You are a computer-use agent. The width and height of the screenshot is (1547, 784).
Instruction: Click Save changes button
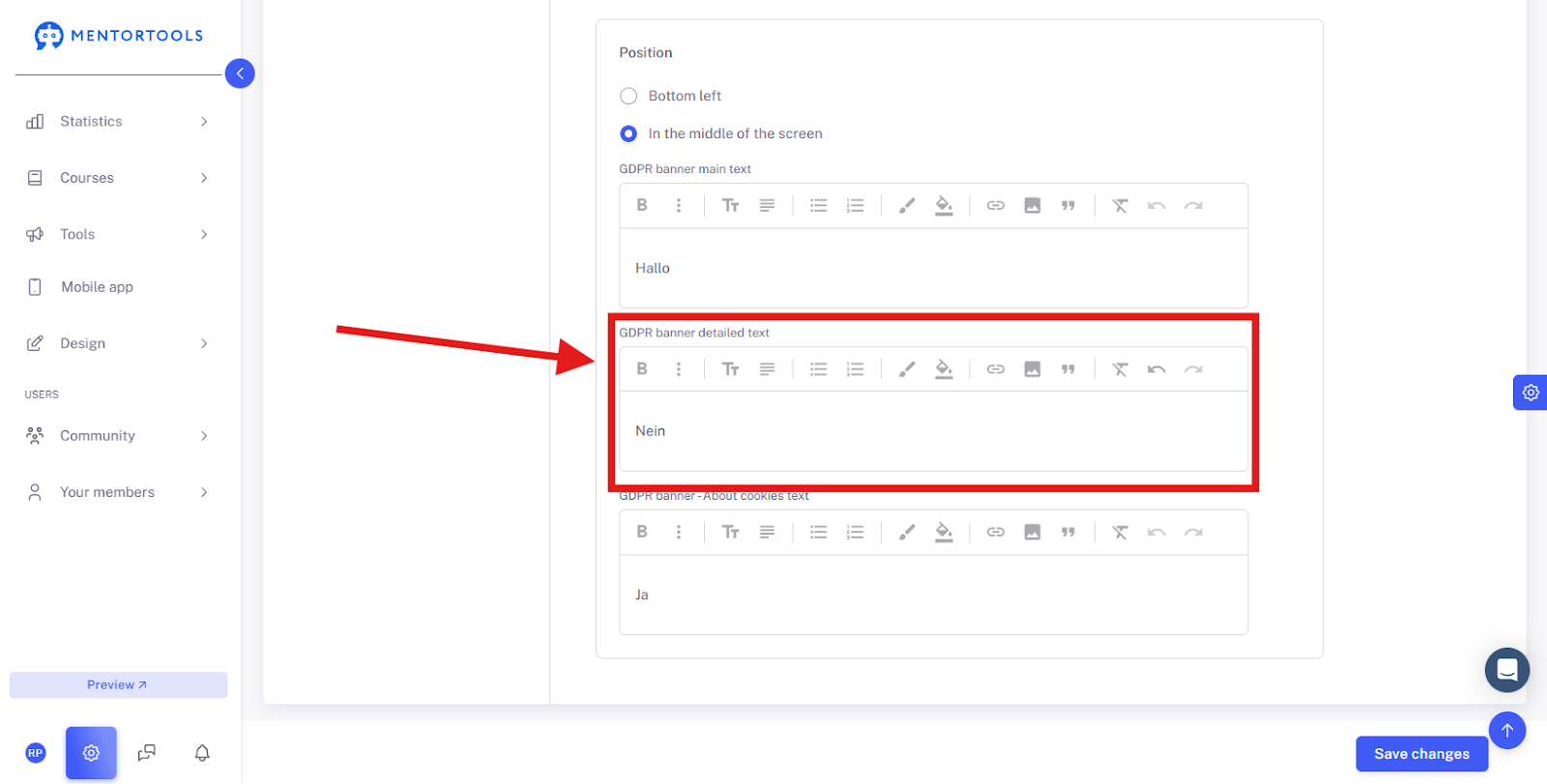pos(1421,754)
